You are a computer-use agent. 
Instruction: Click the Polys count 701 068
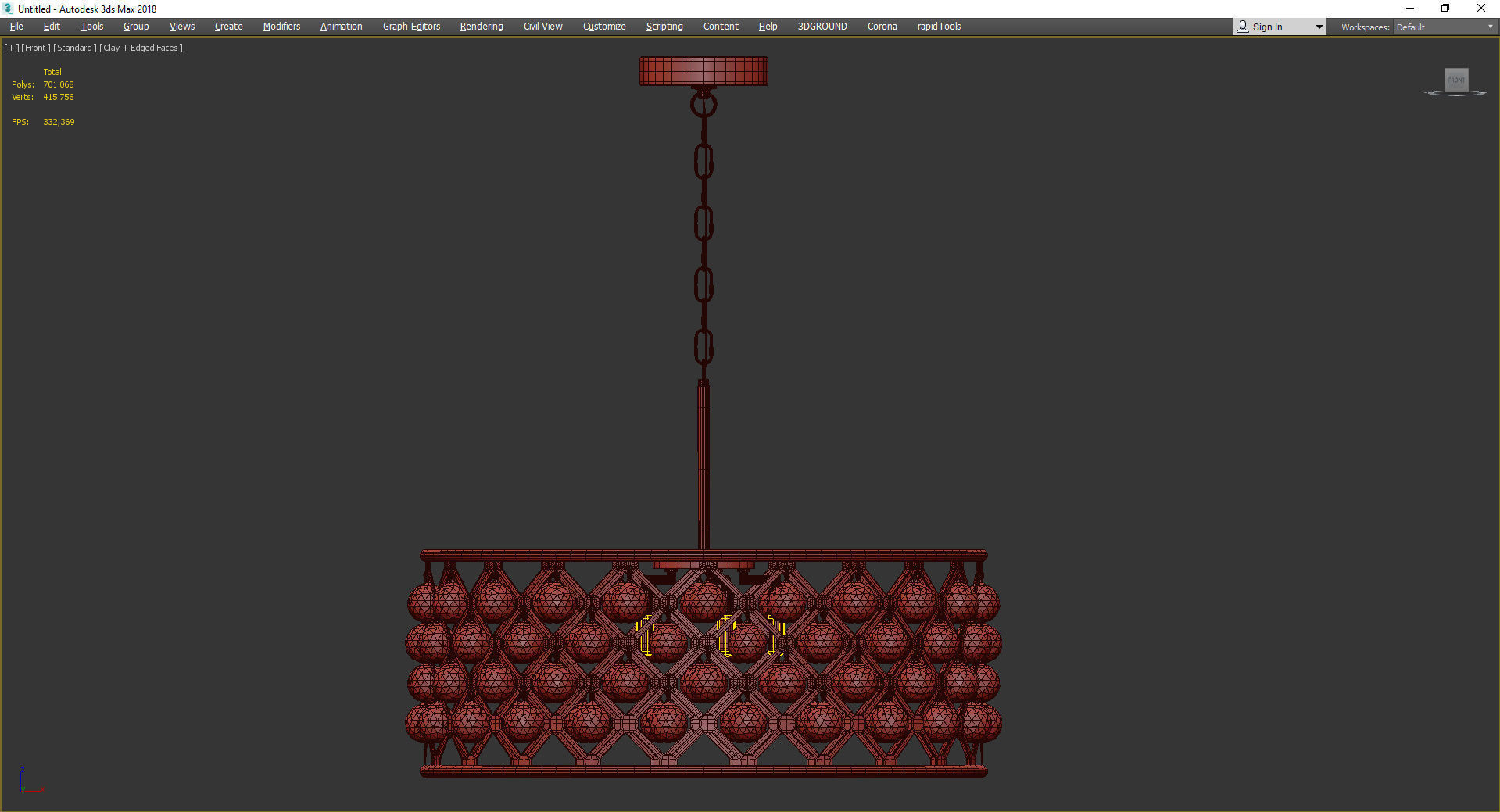[59, 84]
